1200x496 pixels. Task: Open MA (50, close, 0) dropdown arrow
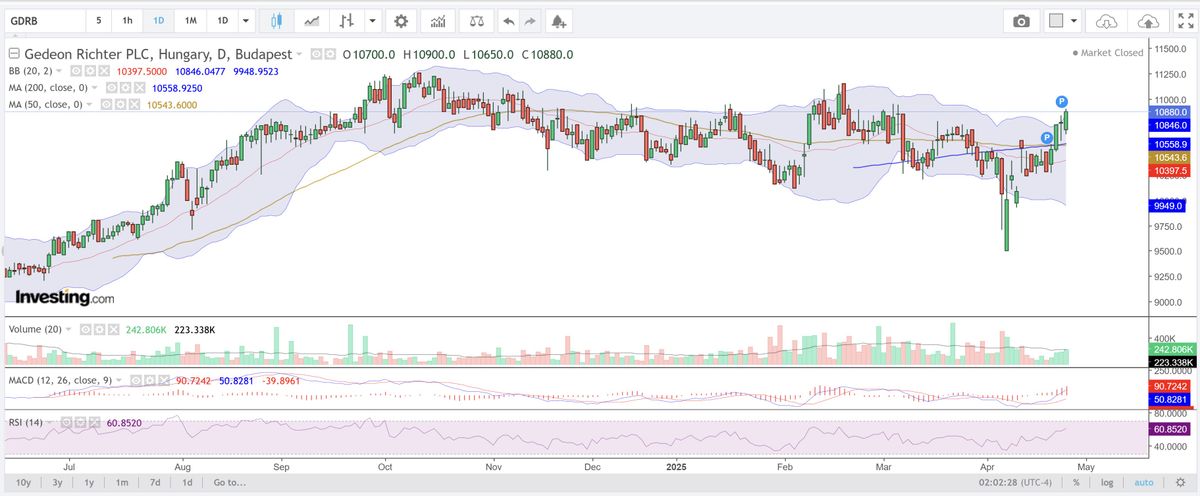point(89,104)
